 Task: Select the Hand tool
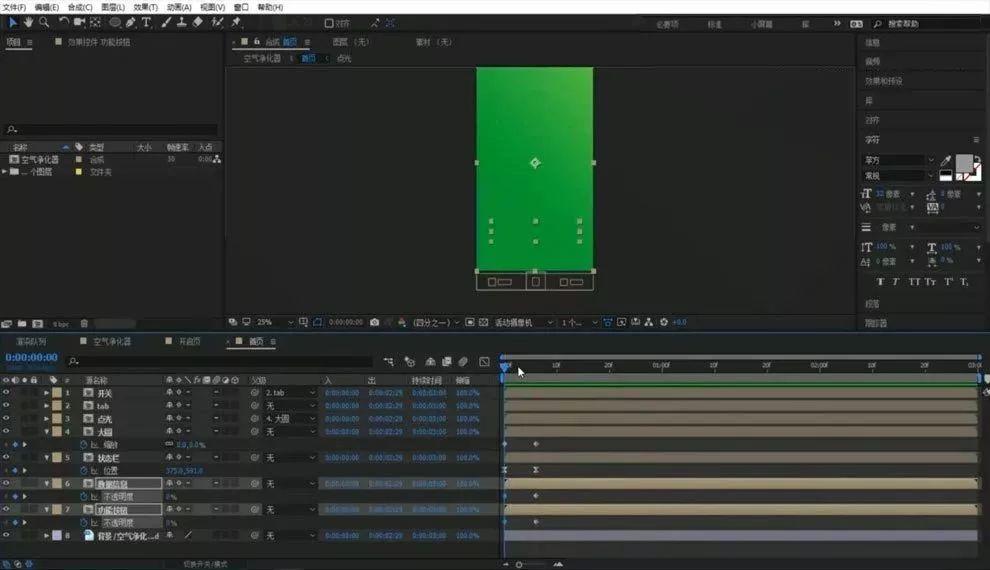pyautogui.click(x=28, y=23)
